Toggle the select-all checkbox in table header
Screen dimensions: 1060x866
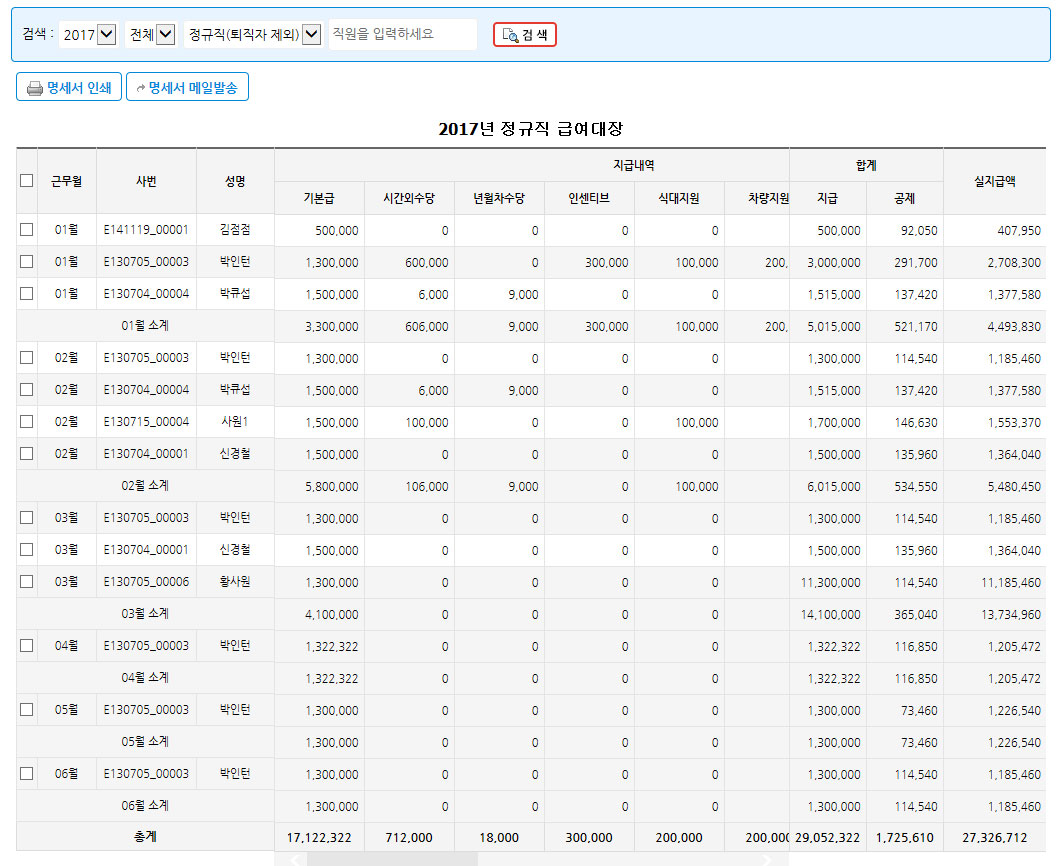(x=26, y=181)
